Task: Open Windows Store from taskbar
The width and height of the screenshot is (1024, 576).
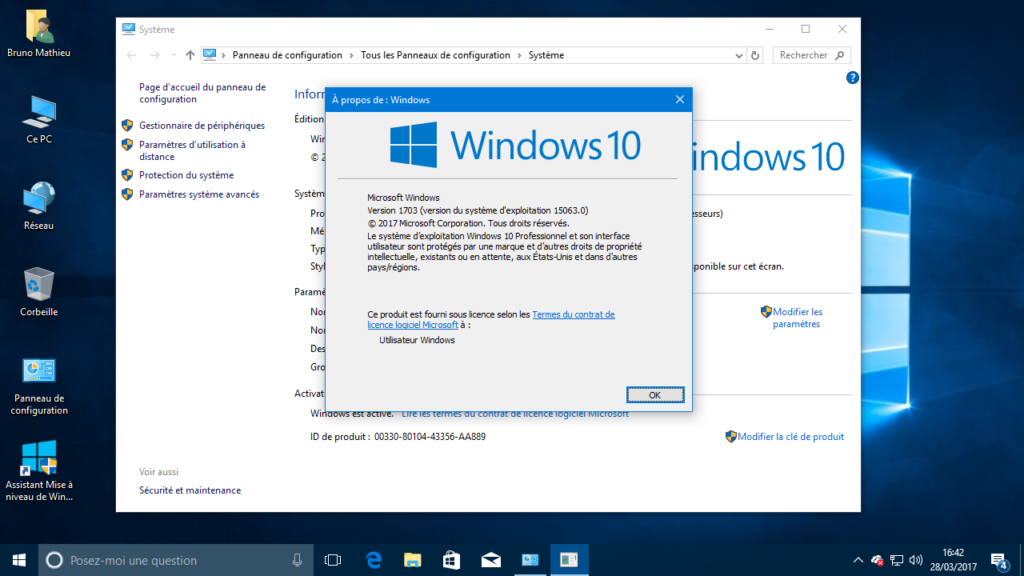Action: tap(451, 560)
